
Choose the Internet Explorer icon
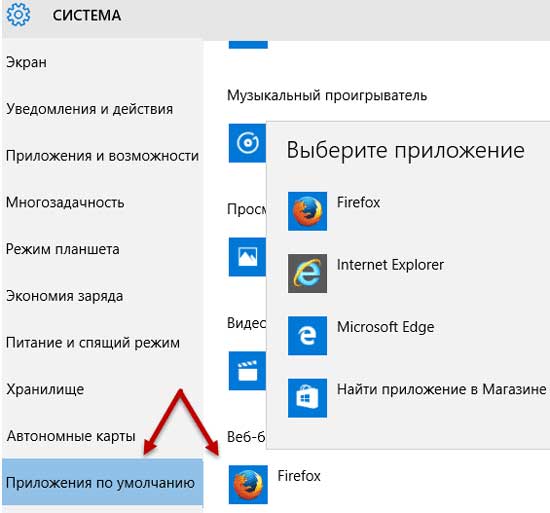click(307, 274)
